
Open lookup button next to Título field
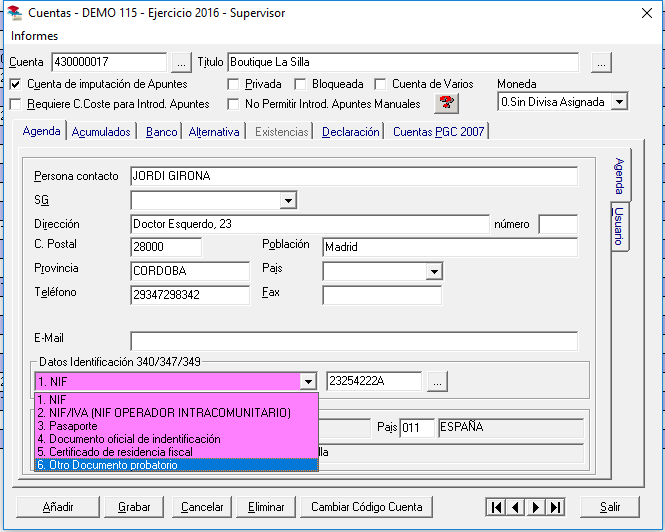pyautogui.click(x=600, y=62)
